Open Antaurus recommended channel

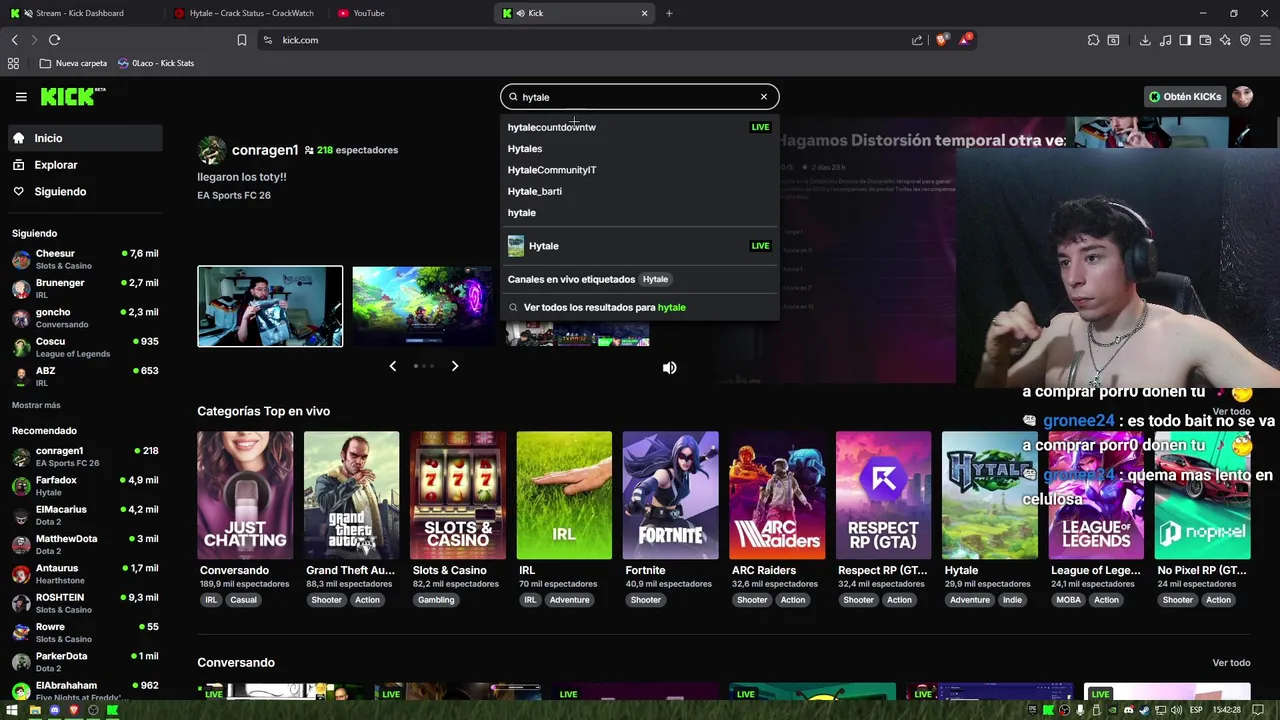point(85,574)
